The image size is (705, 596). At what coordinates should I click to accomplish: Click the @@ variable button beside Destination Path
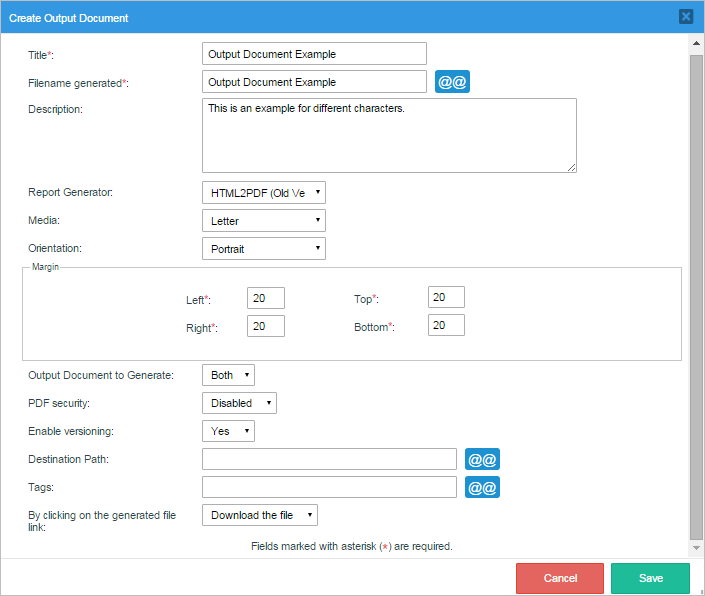point(482,459)
